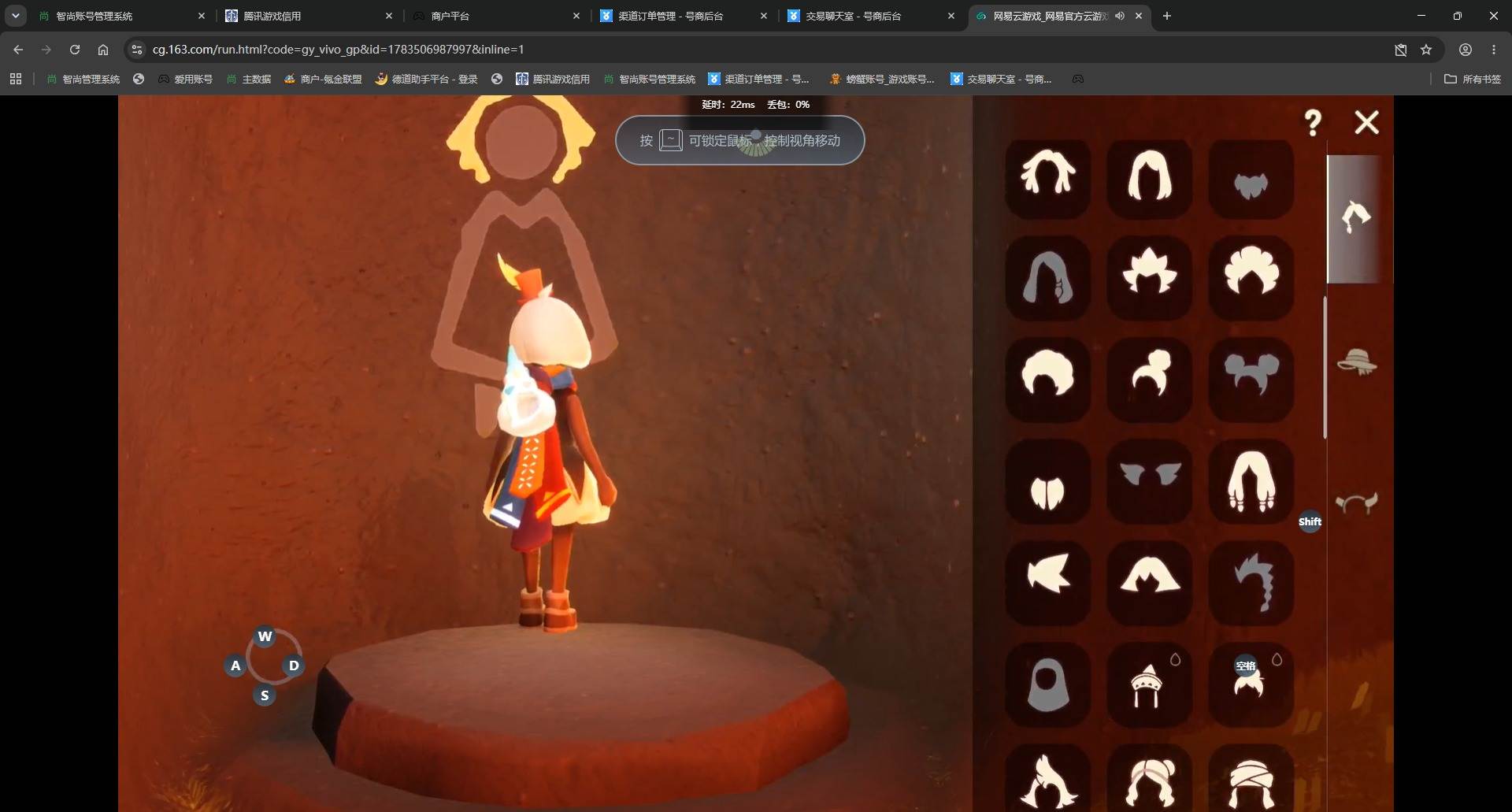Choose the long pigtails hairstyle
This screenshot has width=1512, height=812.
point(1251,480)
